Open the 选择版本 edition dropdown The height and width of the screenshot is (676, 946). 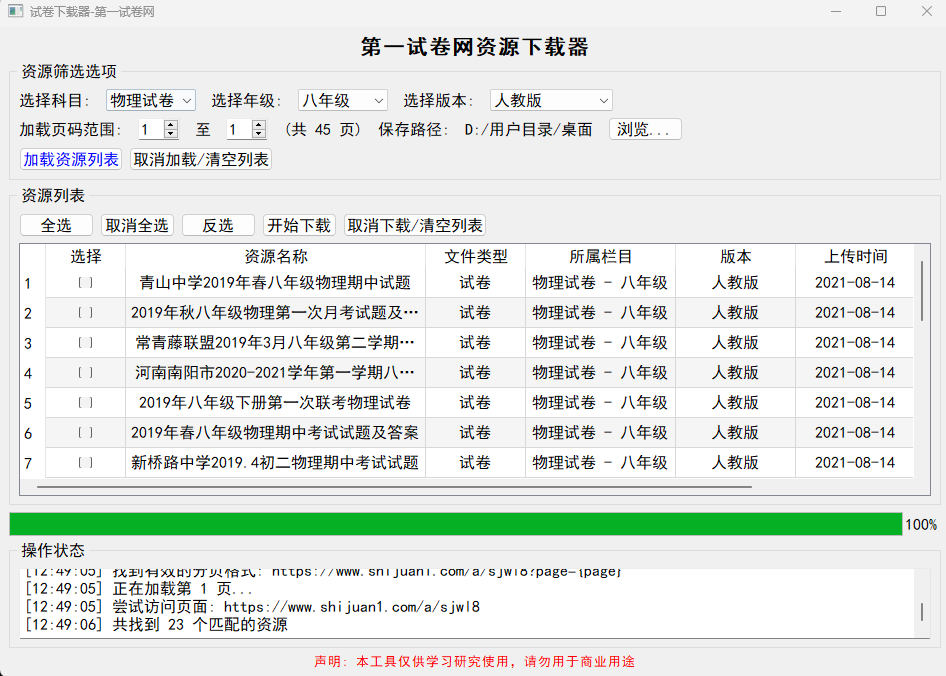click(551, 100)
